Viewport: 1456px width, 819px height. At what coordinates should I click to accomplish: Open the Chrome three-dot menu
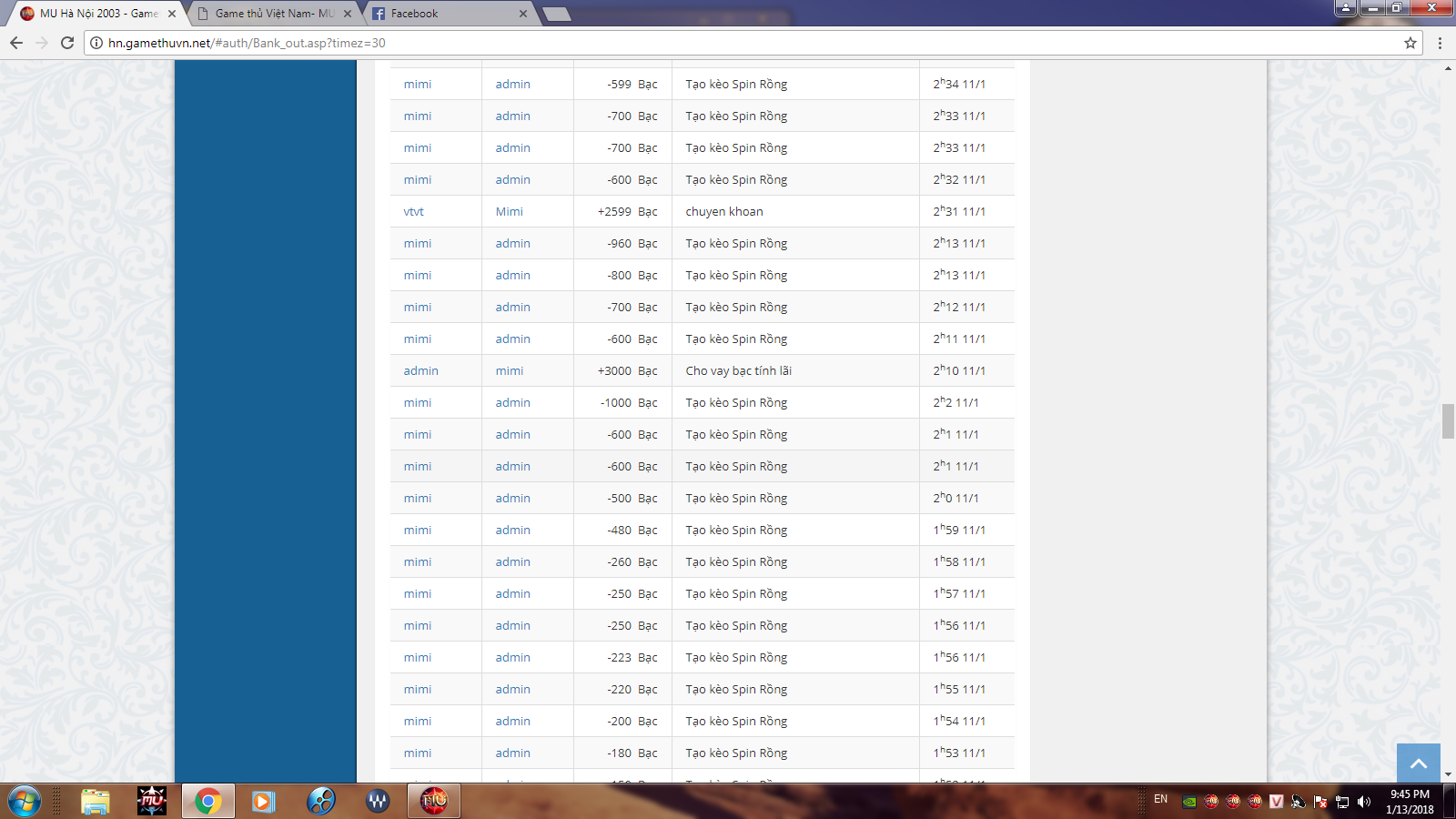[1440, 43]
